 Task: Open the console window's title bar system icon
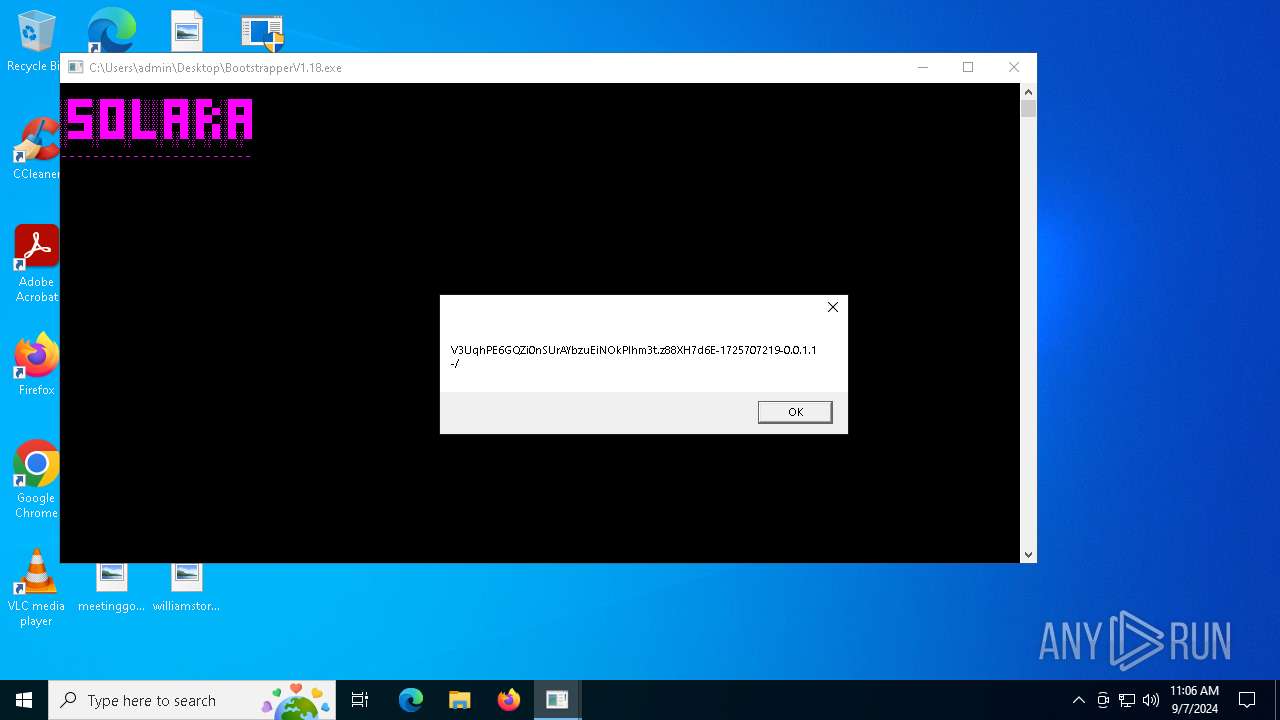[x=75, y=68]
